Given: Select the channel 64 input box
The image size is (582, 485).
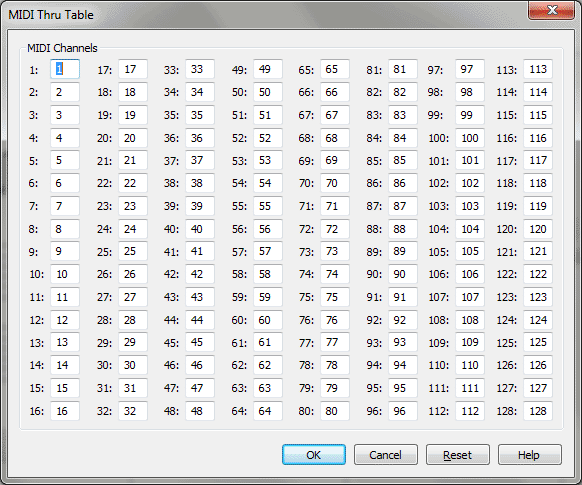Looking at the screenshot, I should [x=268, y=411].
